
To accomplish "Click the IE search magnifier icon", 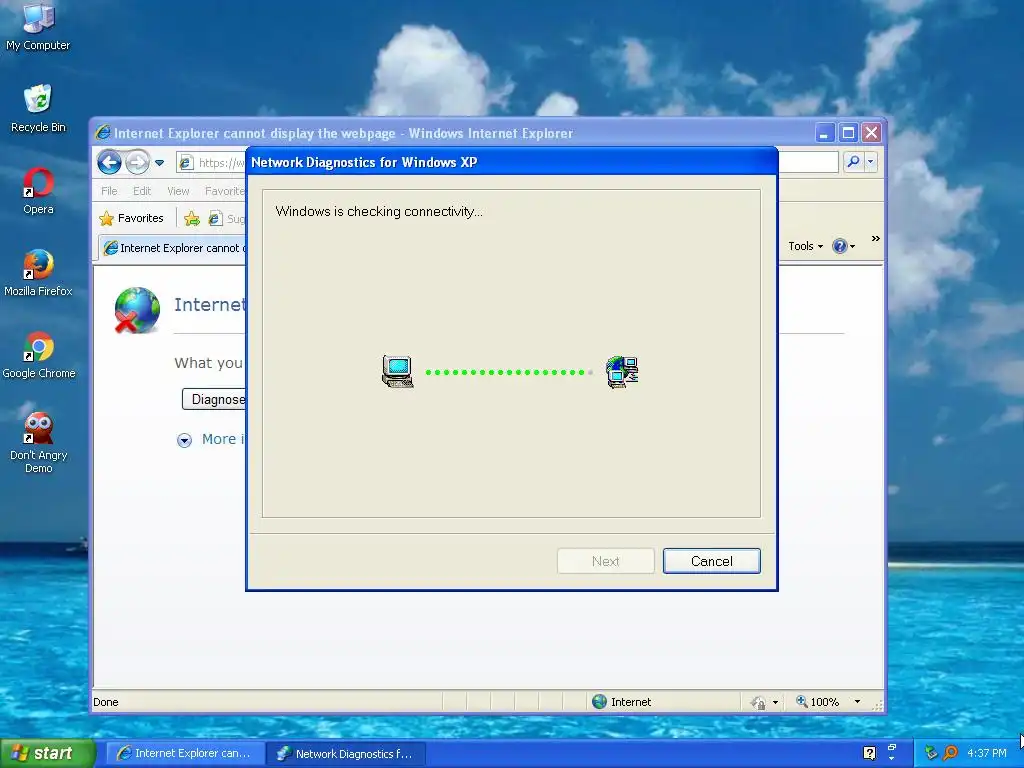I will (853, 161).
